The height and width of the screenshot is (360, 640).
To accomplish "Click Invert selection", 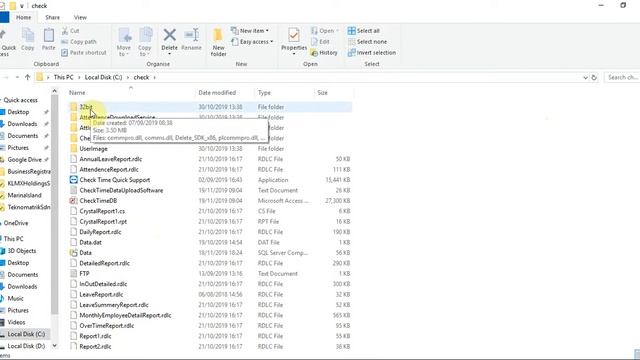I will (x=372, y=53).
